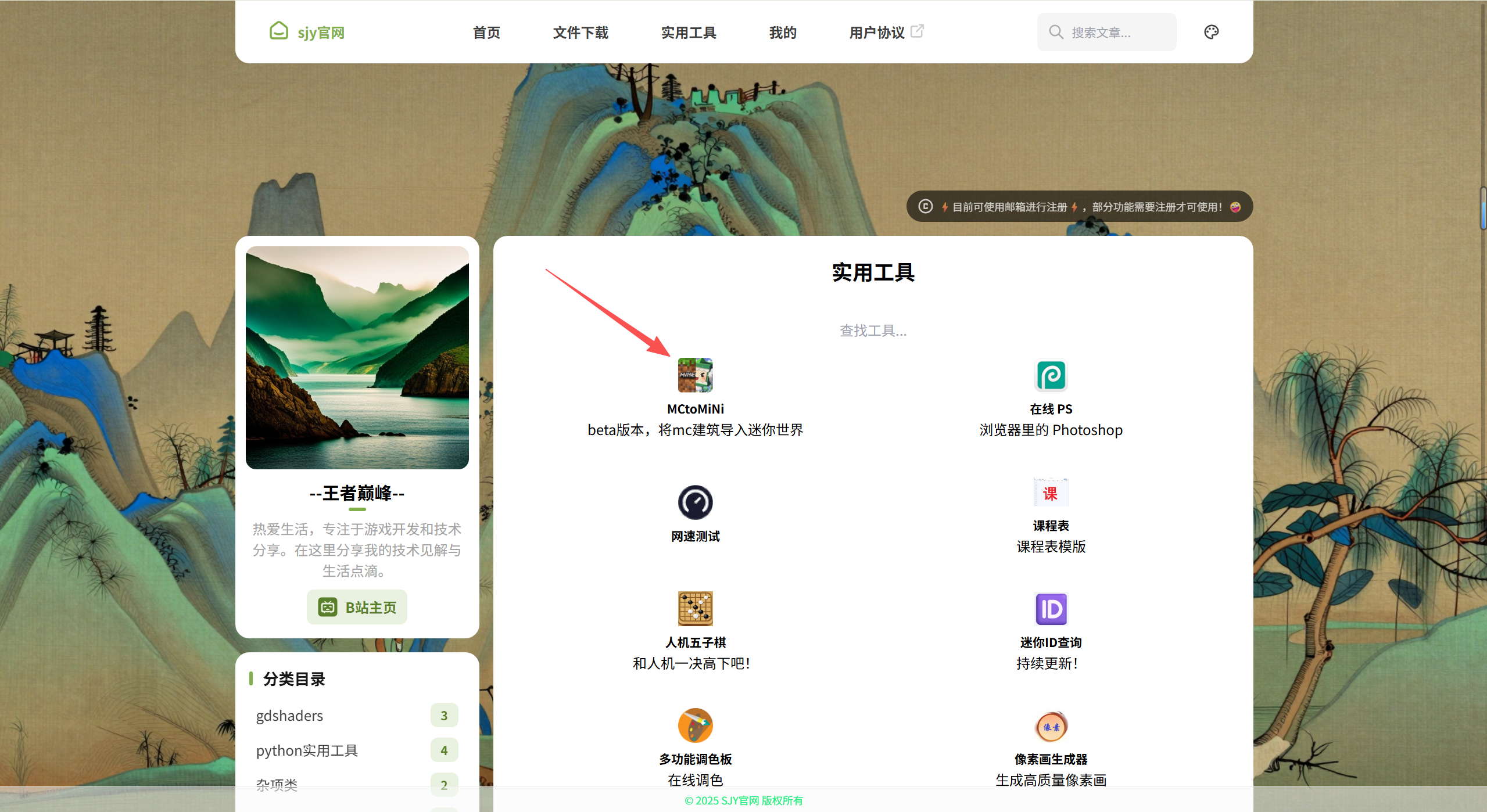The image size is (1487, 812).
Task: Open the 课程表 timetable icon
Action: tap(1051, 493)
